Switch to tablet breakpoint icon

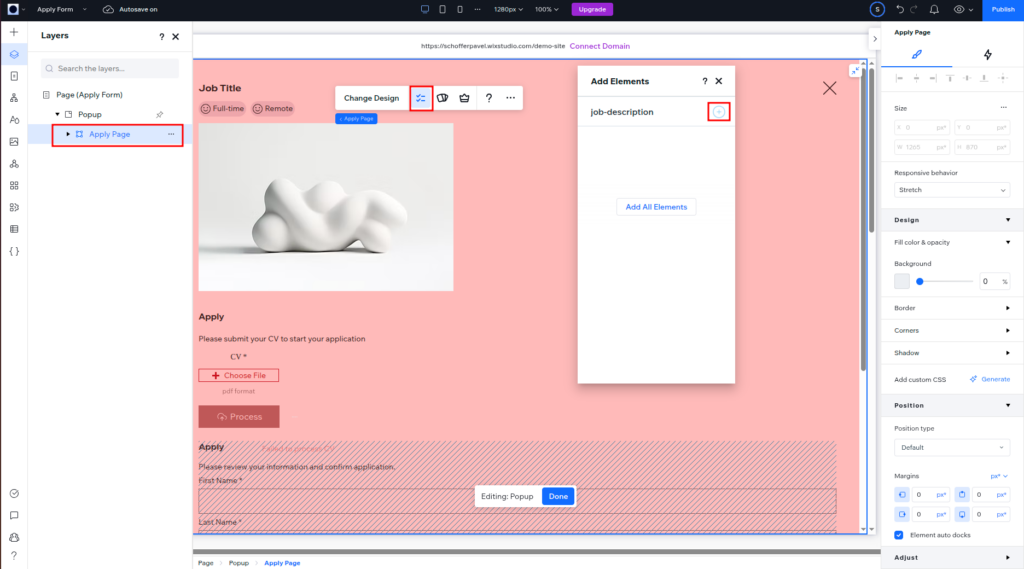442,9
